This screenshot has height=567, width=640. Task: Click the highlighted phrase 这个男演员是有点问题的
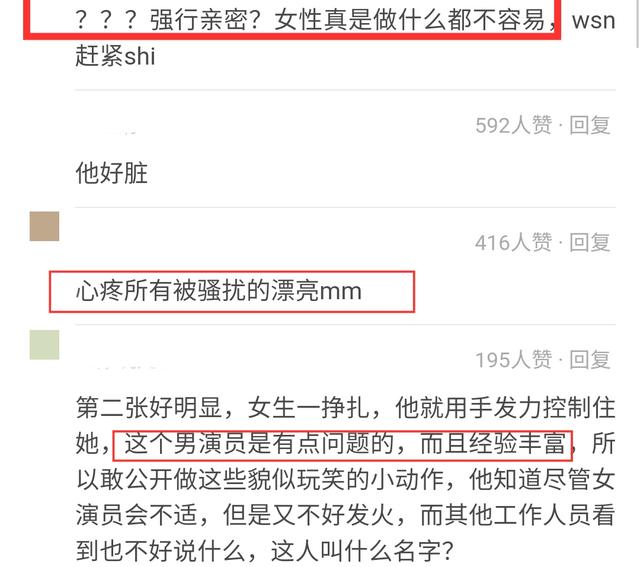pos(259,444)
